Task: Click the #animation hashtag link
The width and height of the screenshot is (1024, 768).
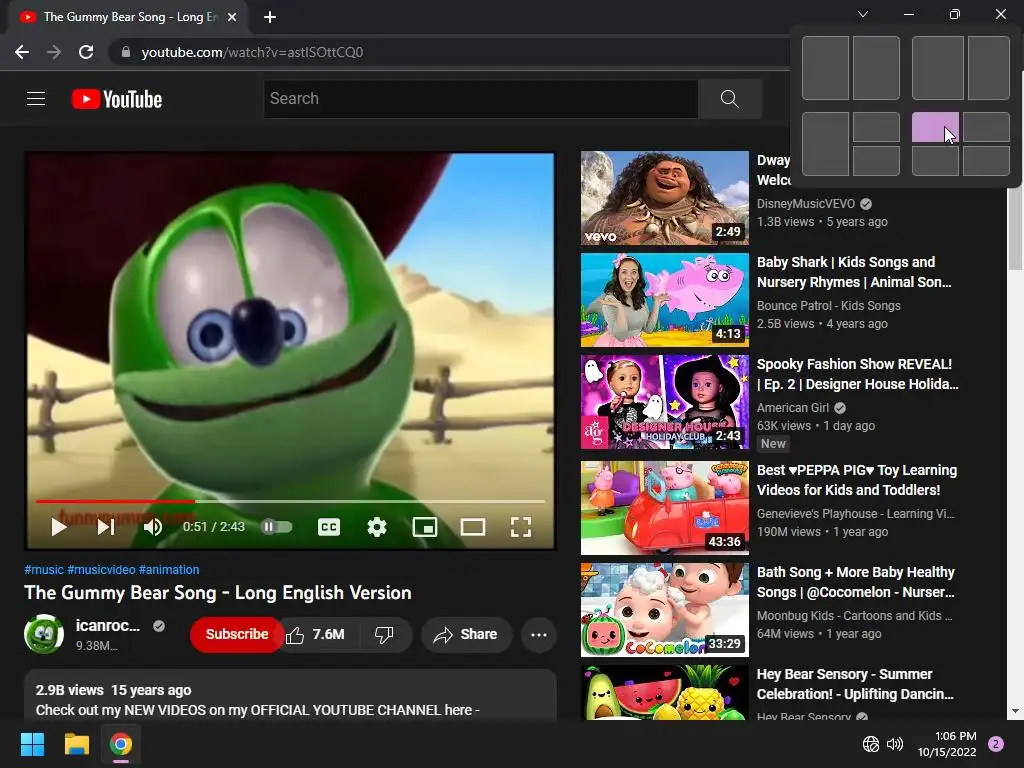Action: (x=169, y=569)
